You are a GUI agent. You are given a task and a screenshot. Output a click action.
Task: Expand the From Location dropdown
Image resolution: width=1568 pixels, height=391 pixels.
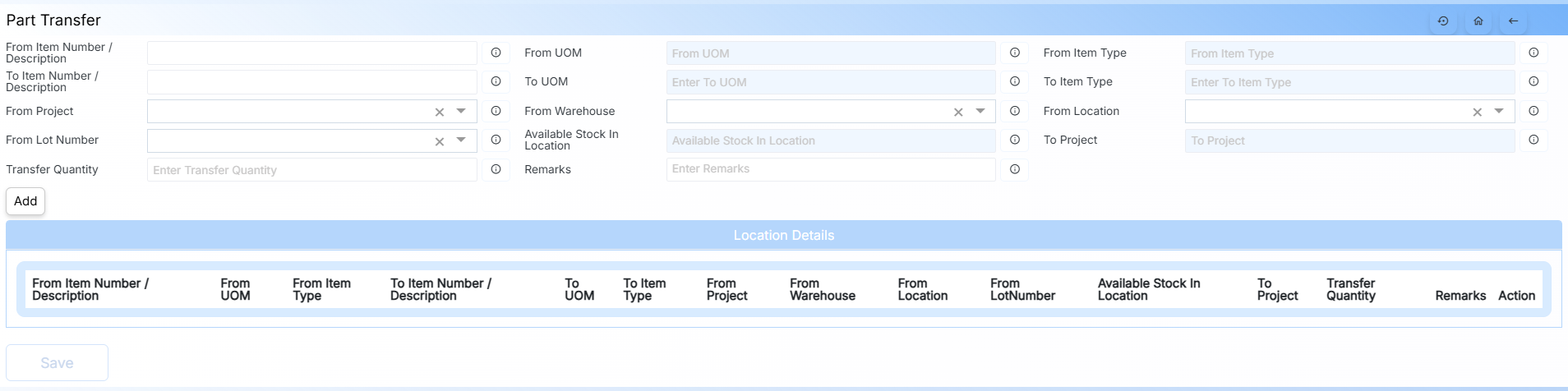pyautogui.click(x=1499, y=111)
